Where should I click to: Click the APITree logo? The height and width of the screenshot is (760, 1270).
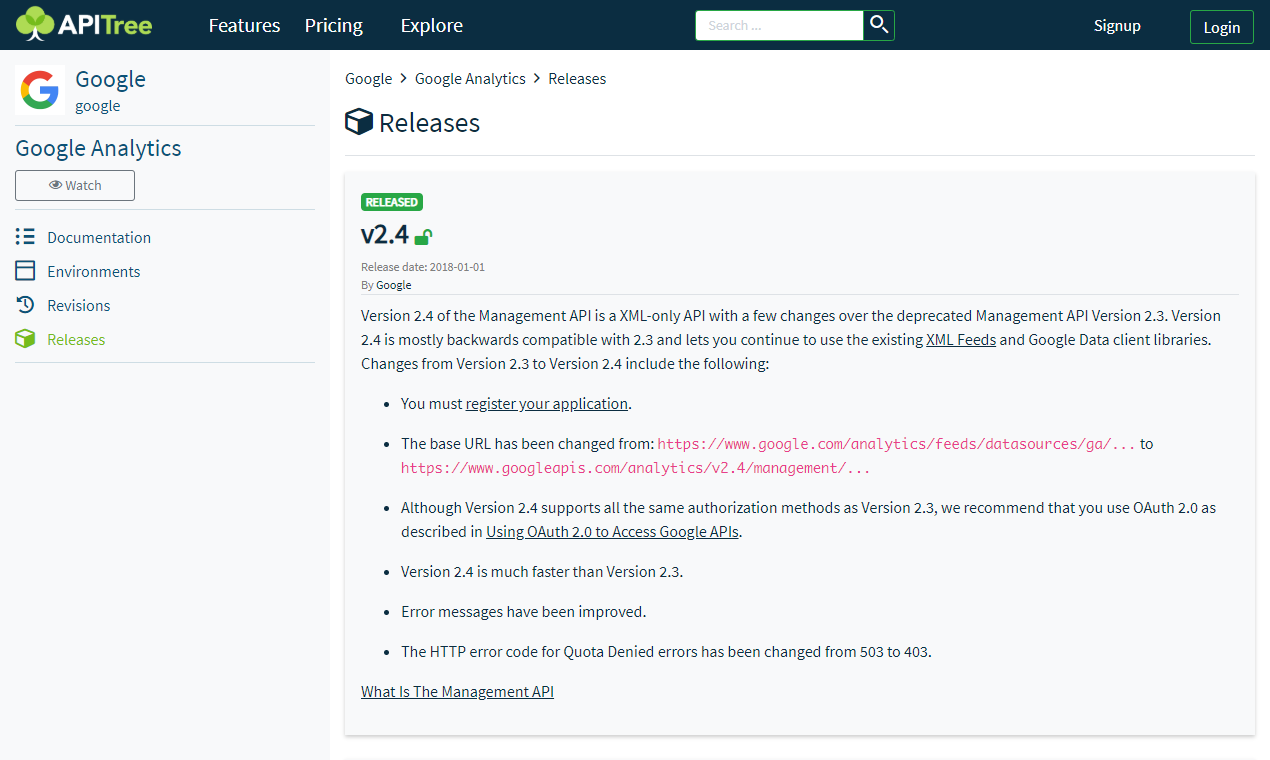point(84,25)
